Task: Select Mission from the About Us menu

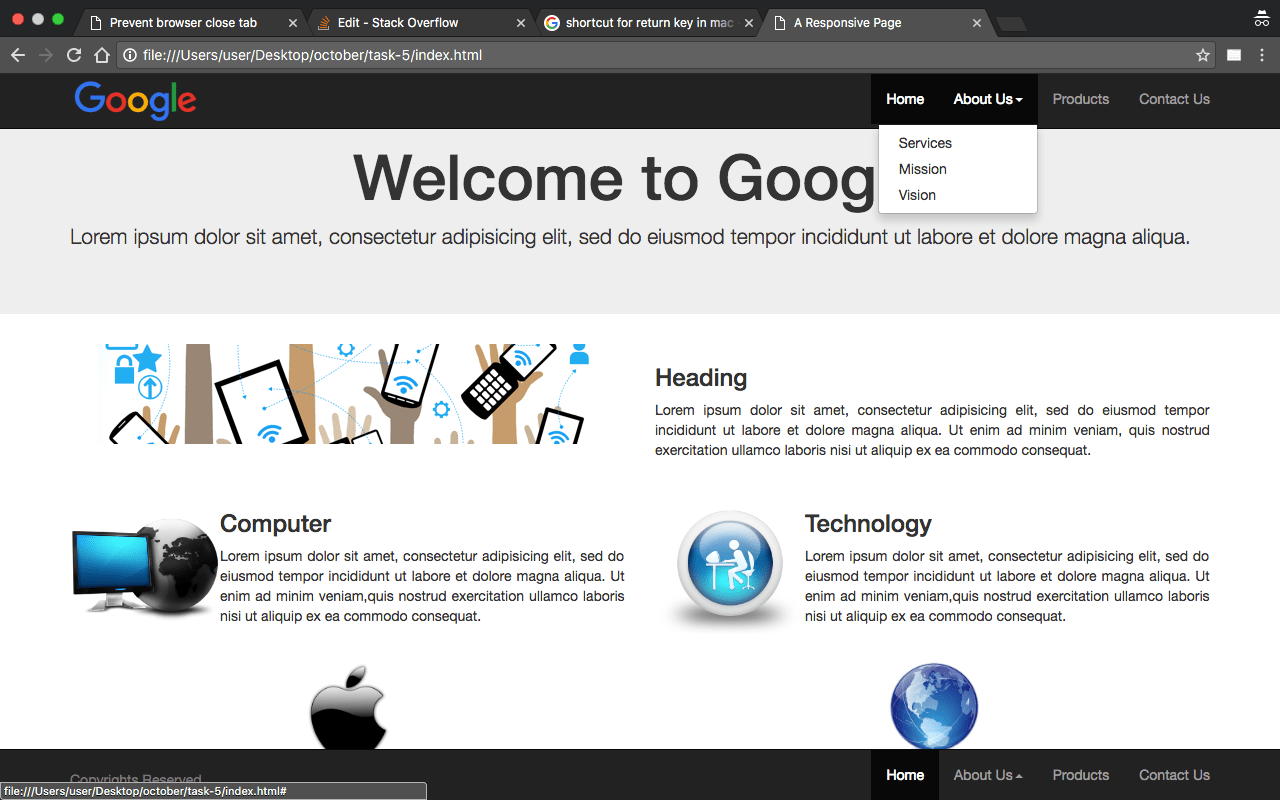Action: (921, 169)
